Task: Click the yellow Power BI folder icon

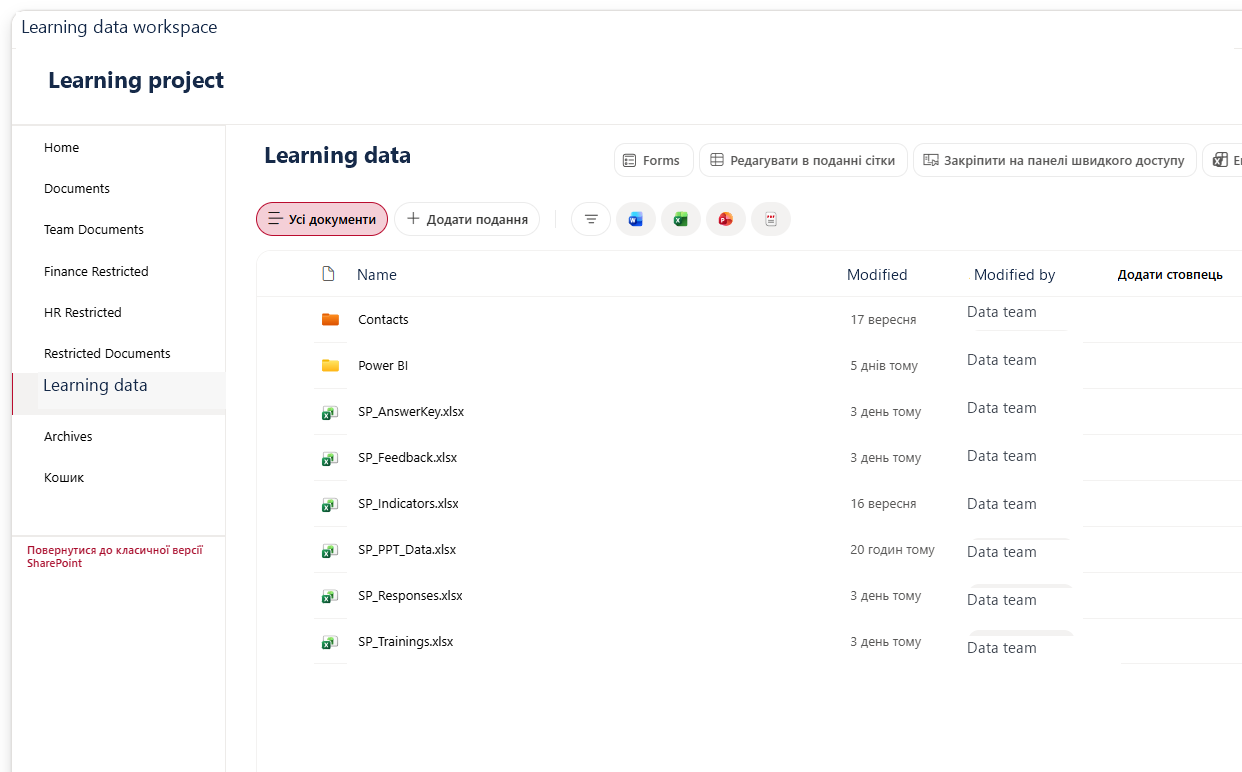Action: tap(330, 366)
